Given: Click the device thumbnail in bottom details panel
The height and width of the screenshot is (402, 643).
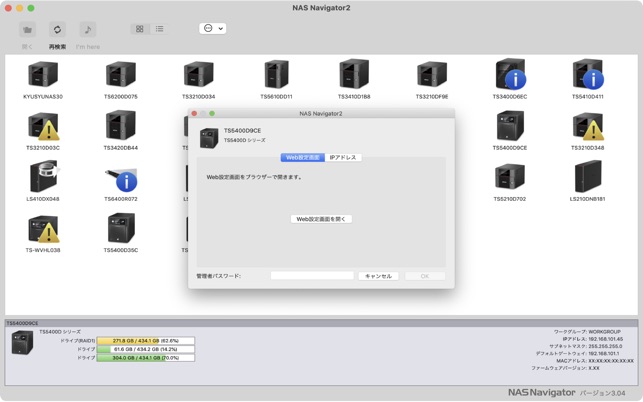Looking at the screenshot, I should (22, 343).
